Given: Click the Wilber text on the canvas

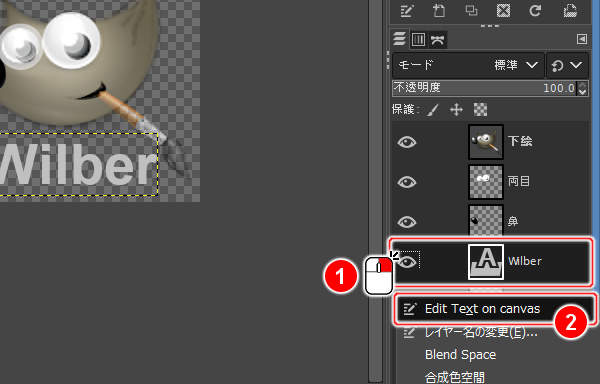Looking at the screenshot, I should point(78,165).
